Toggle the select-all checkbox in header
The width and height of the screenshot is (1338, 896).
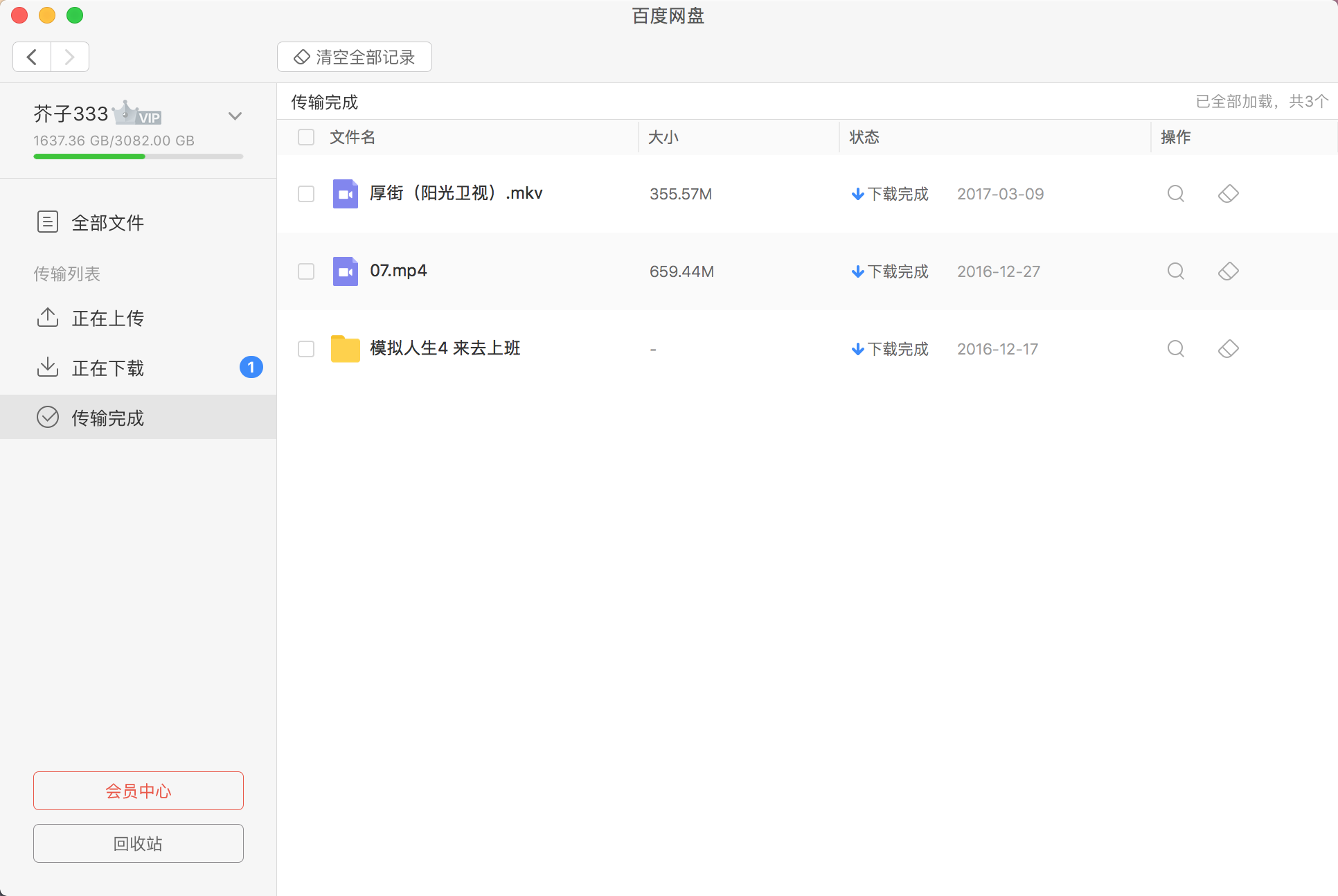click(306, 137)
